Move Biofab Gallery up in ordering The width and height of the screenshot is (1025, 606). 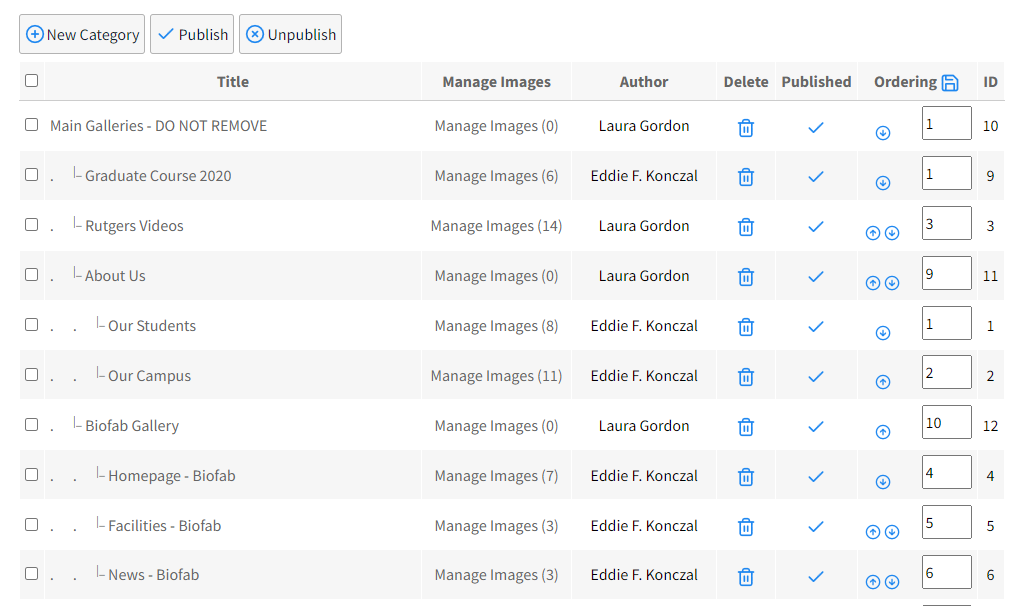point(882,432)
